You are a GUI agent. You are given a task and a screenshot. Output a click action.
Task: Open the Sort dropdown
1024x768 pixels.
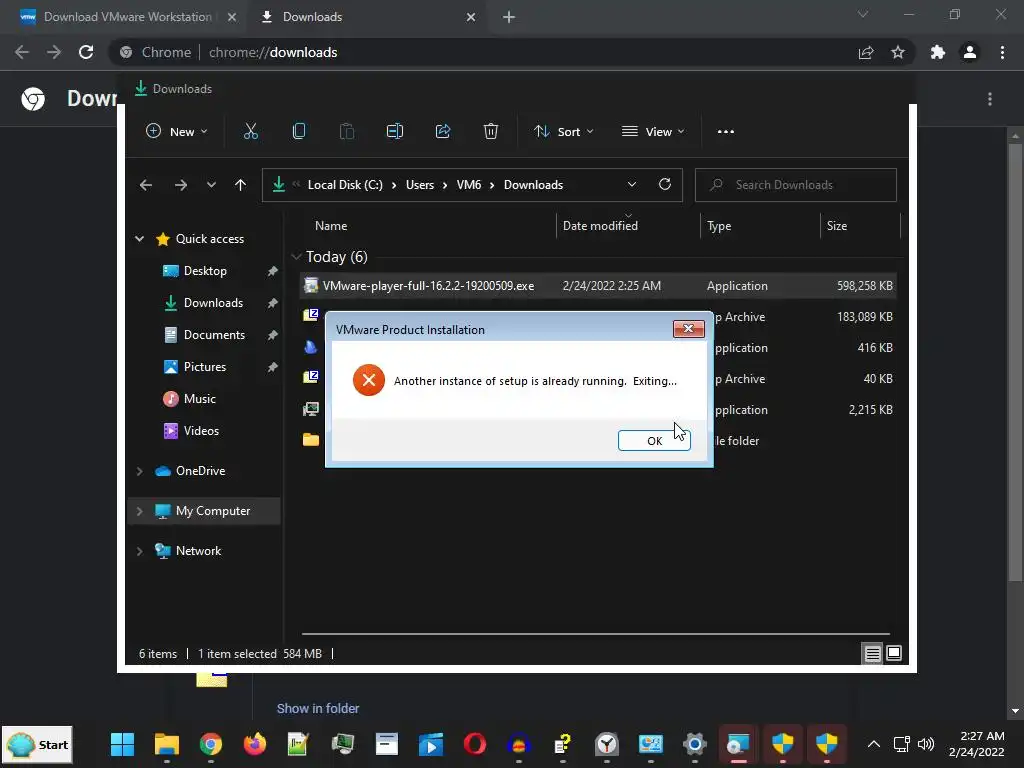(563, 131)
